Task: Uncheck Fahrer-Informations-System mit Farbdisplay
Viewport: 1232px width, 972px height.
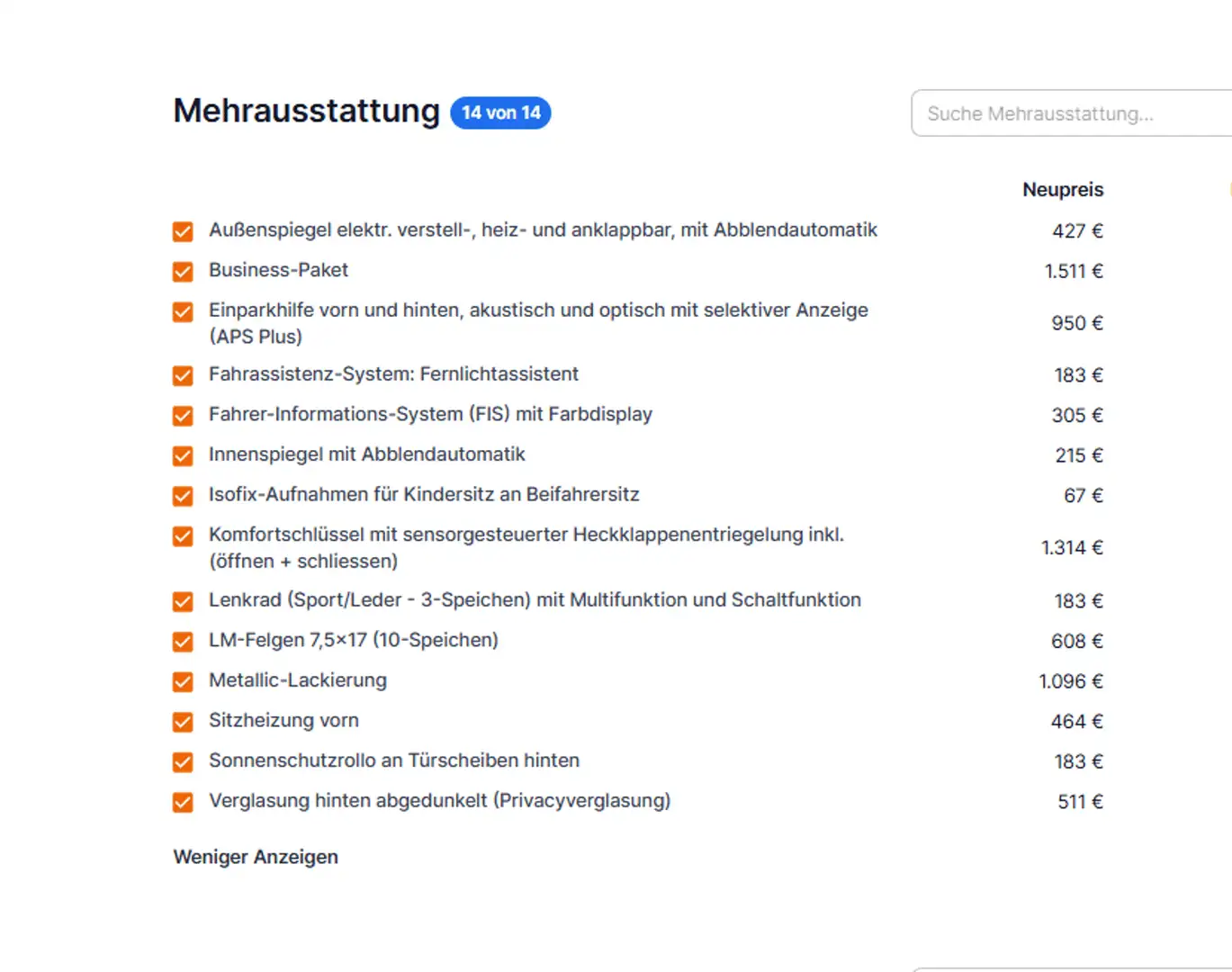Action: [x=183, y=415]
